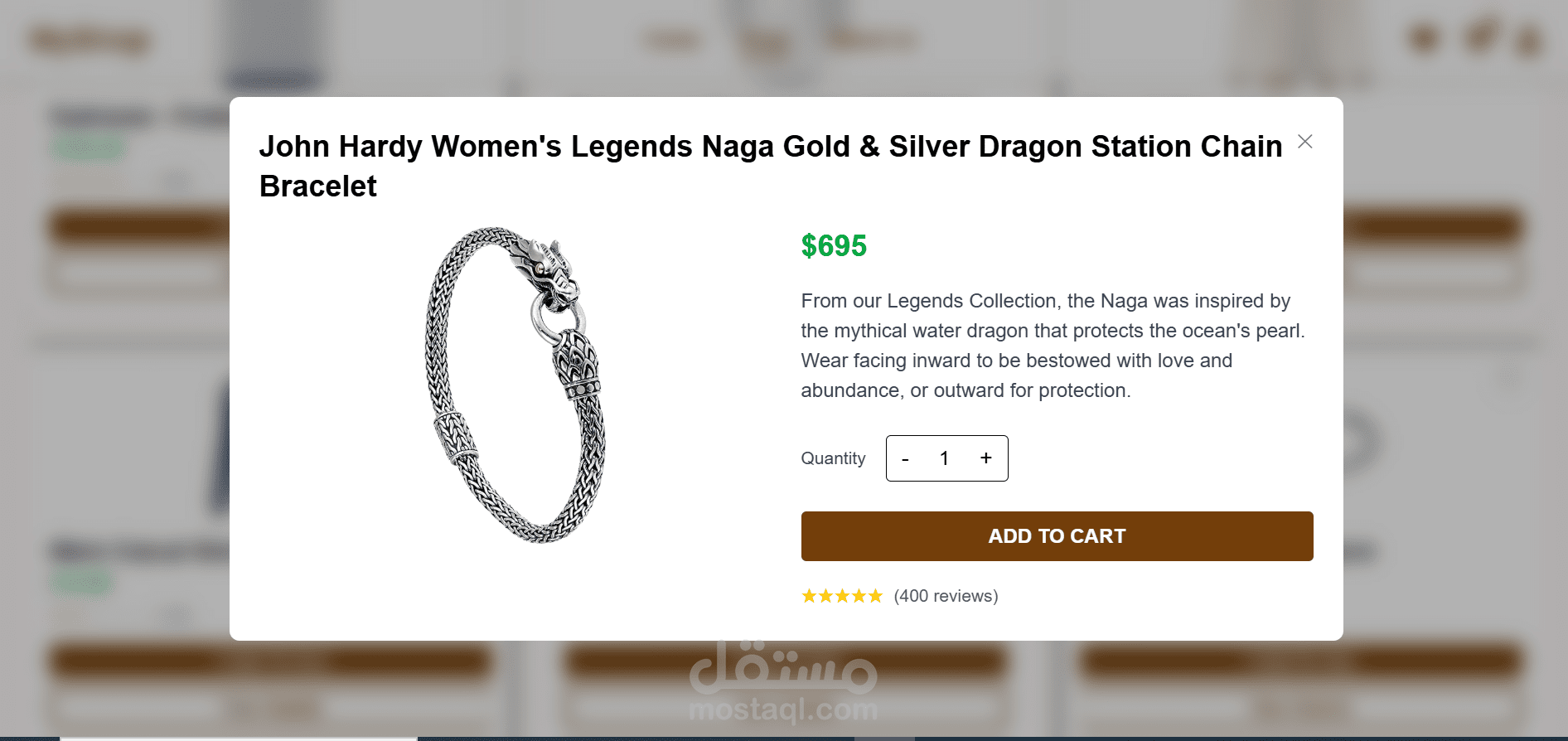The image size is (1568, 741).
Task: Click the Legends Collection description paragraph
Action: [x=1052, y=346]
